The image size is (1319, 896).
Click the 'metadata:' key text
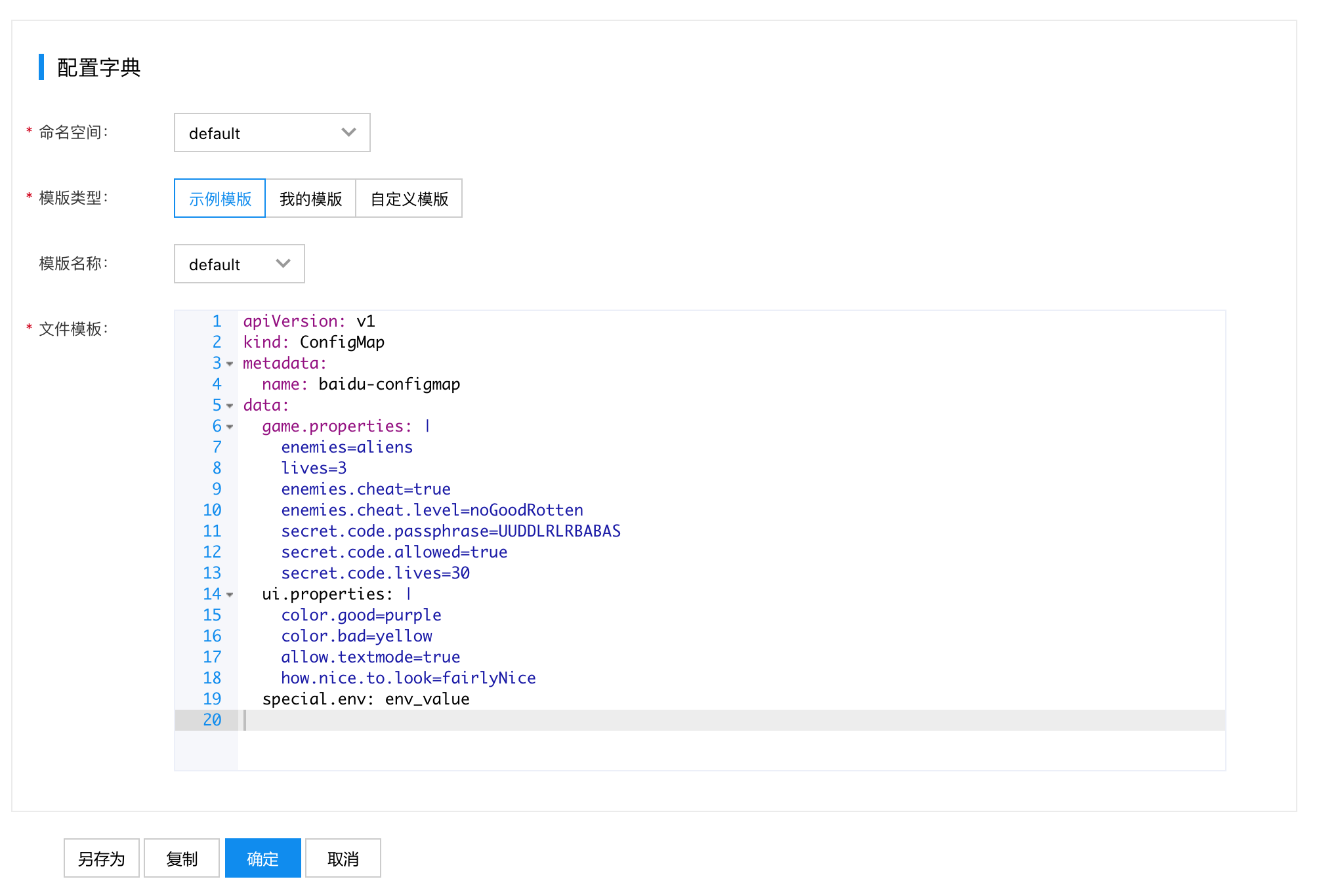tap(285, 363)
